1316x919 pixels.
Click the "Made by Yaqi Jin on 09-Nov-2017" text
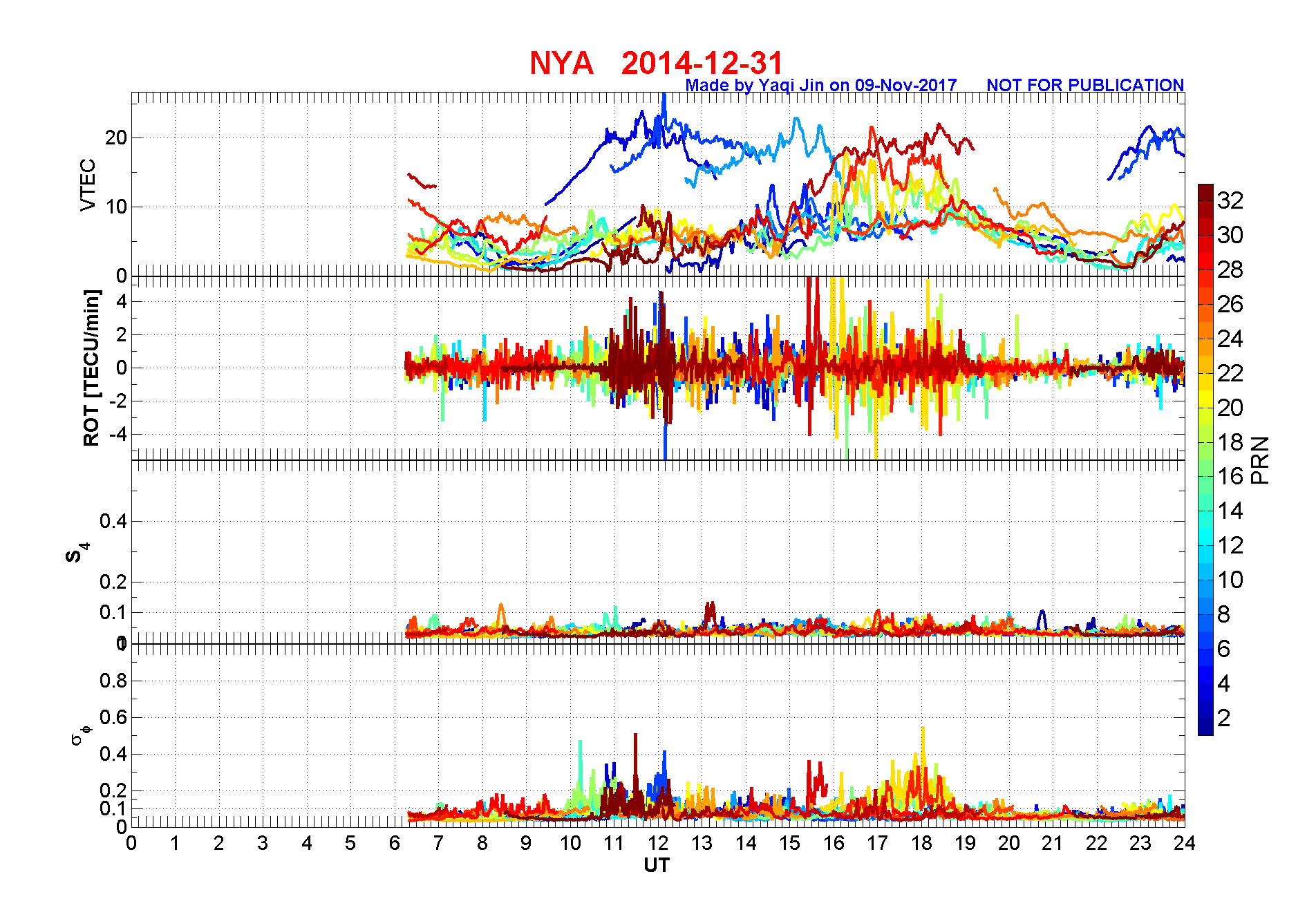(x=821, y=85)
